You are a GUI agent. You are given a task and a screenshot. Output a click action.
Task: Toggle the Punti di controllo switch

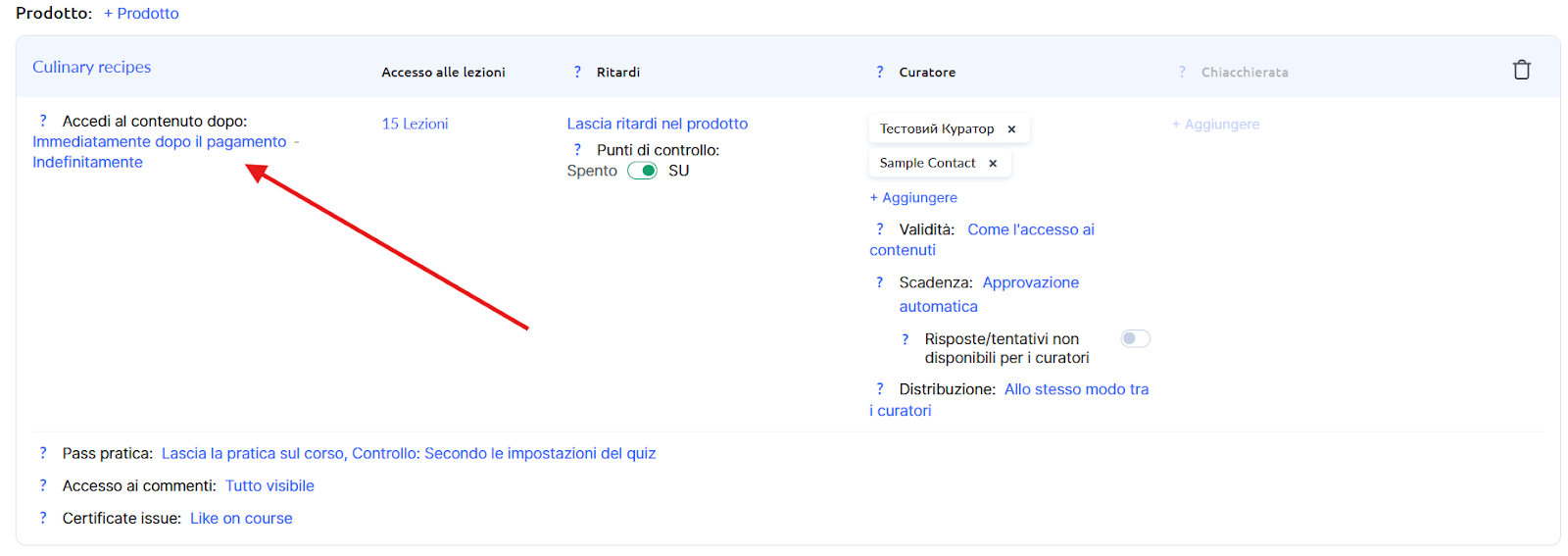point(643,171)
